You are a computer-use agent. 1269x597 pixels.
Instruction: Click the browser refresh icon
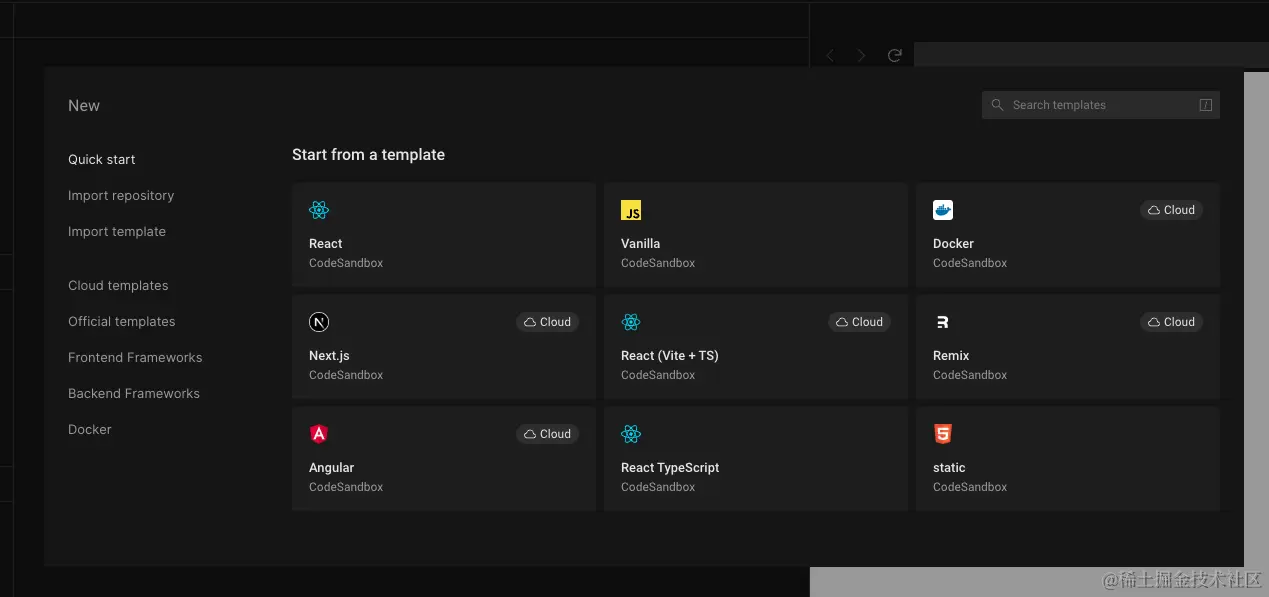coord(895,56)
